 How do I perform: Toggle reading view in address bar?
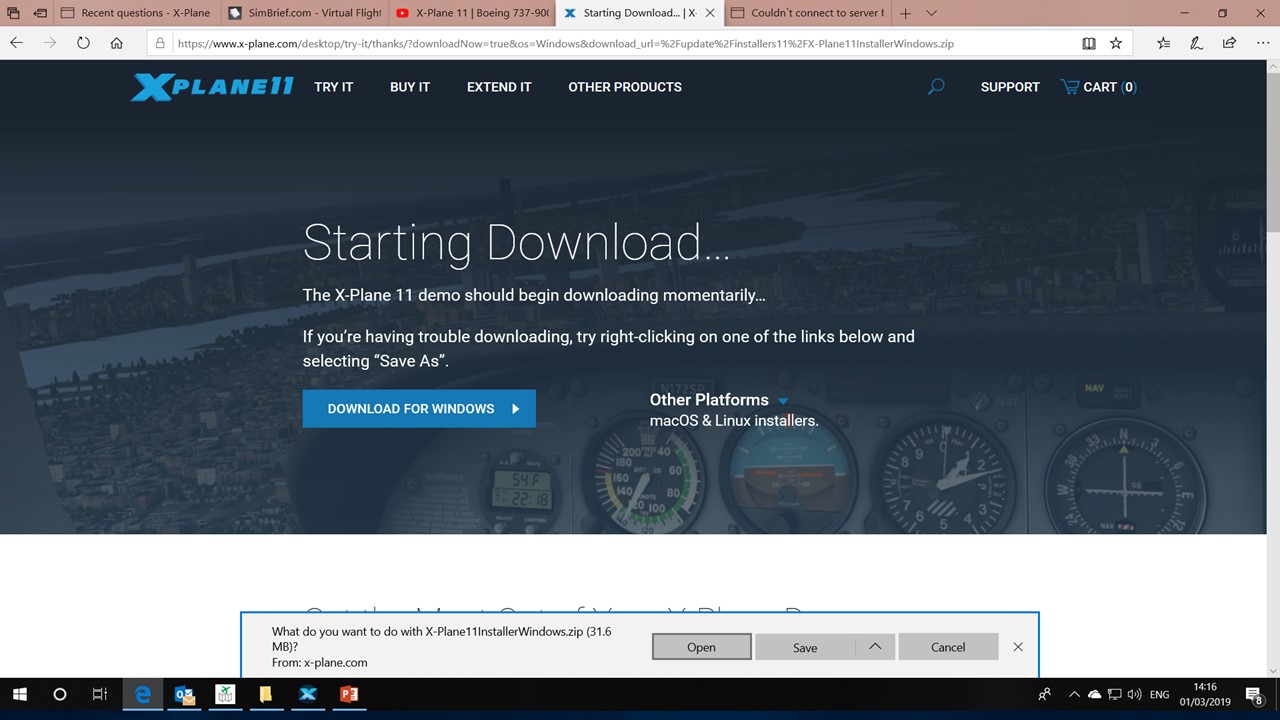click(1089, 43)
